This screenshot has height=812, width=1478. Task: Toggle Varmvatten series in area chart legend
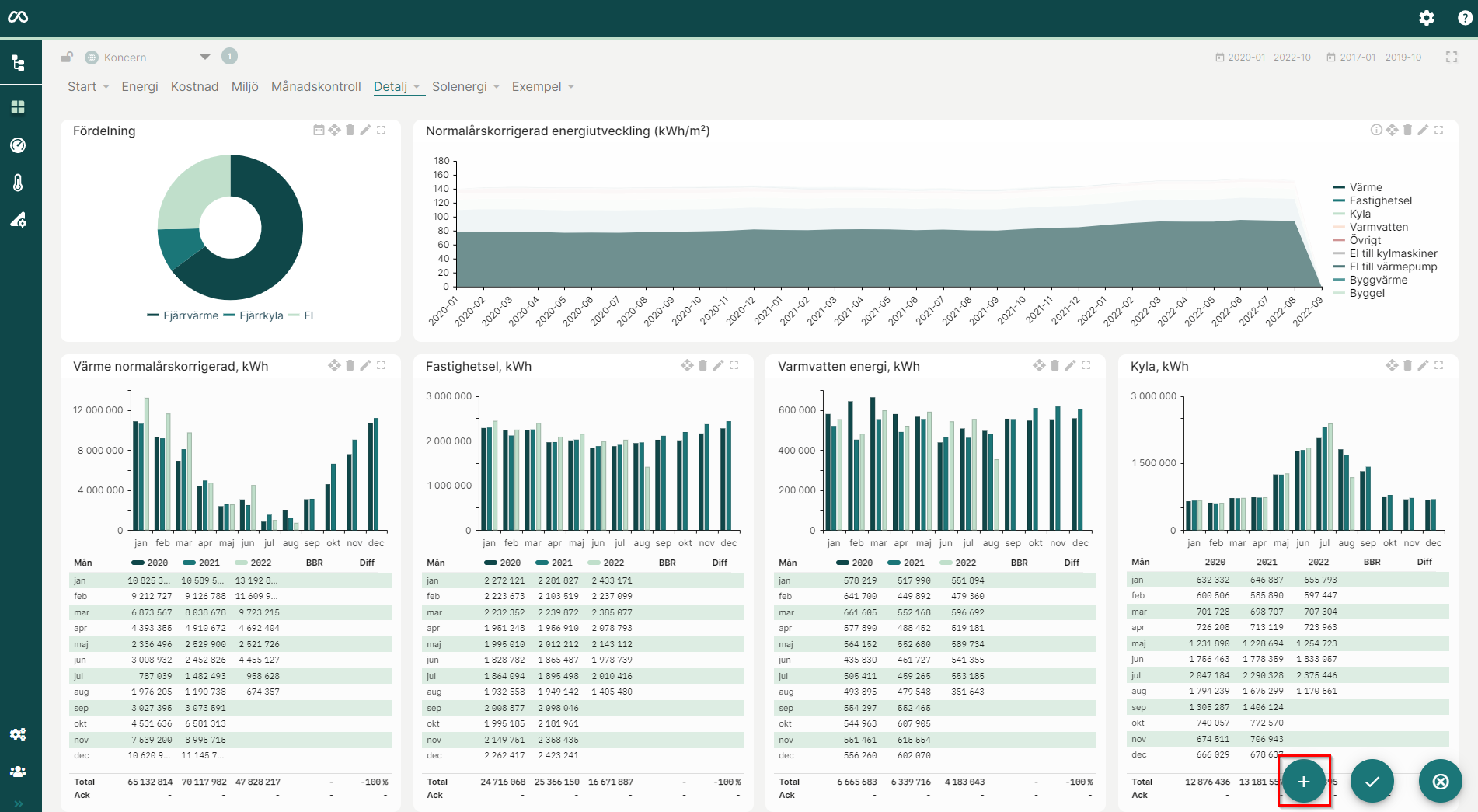tap(1370, 227)
